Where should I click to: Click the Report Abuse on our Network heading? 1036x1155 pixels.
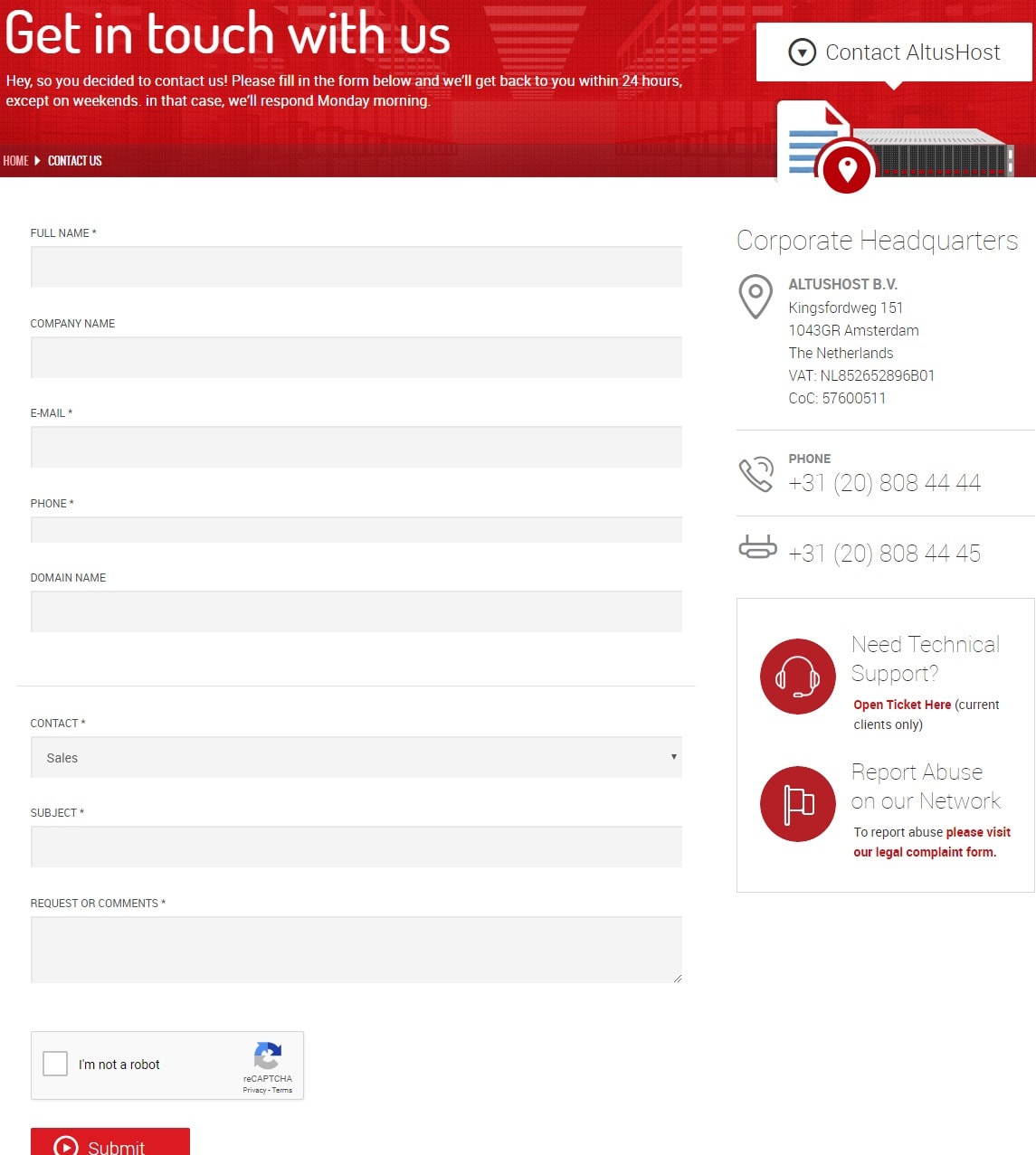tap(926, 786)
